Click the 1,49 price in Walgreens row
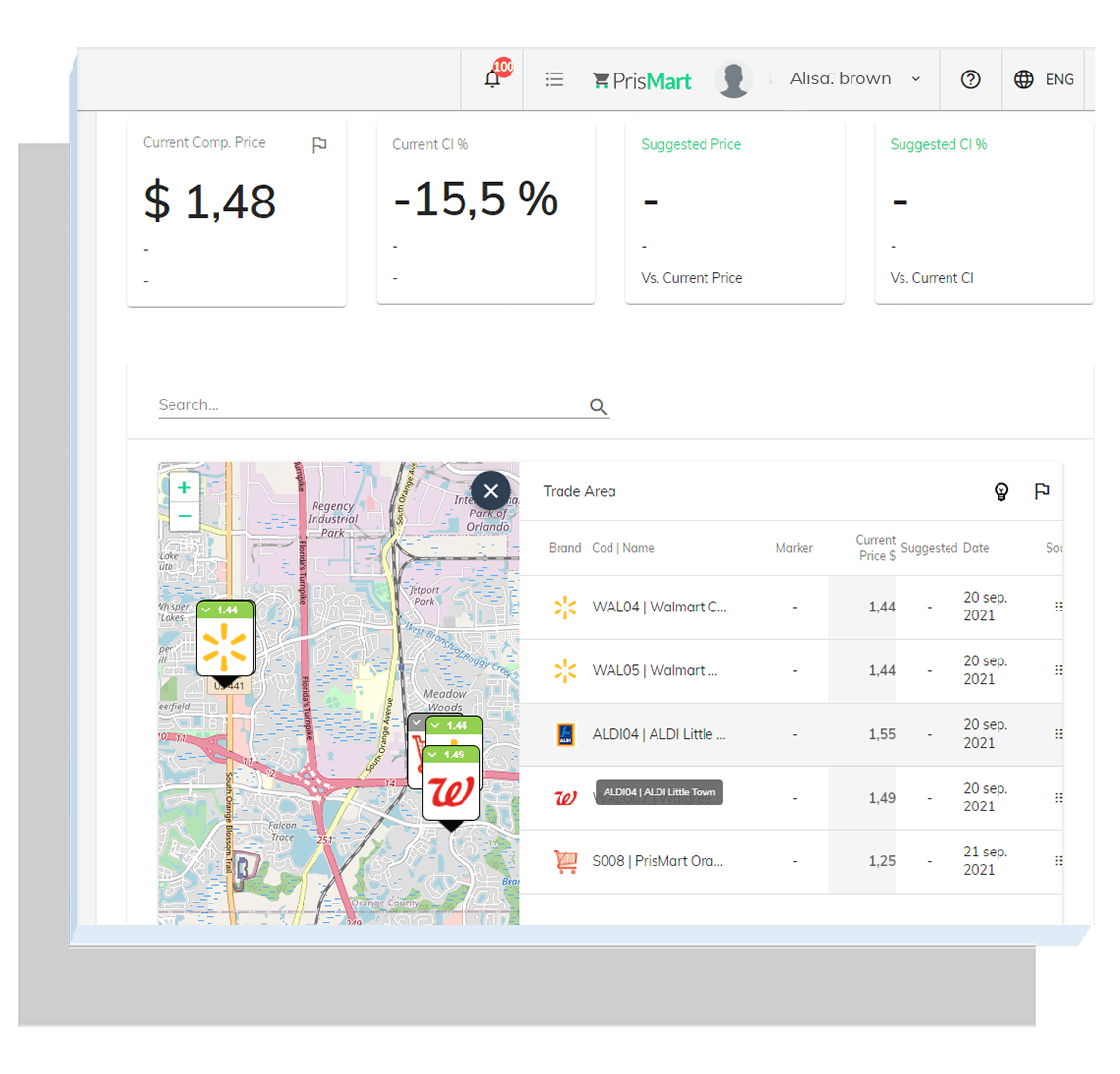 point(882,798)
